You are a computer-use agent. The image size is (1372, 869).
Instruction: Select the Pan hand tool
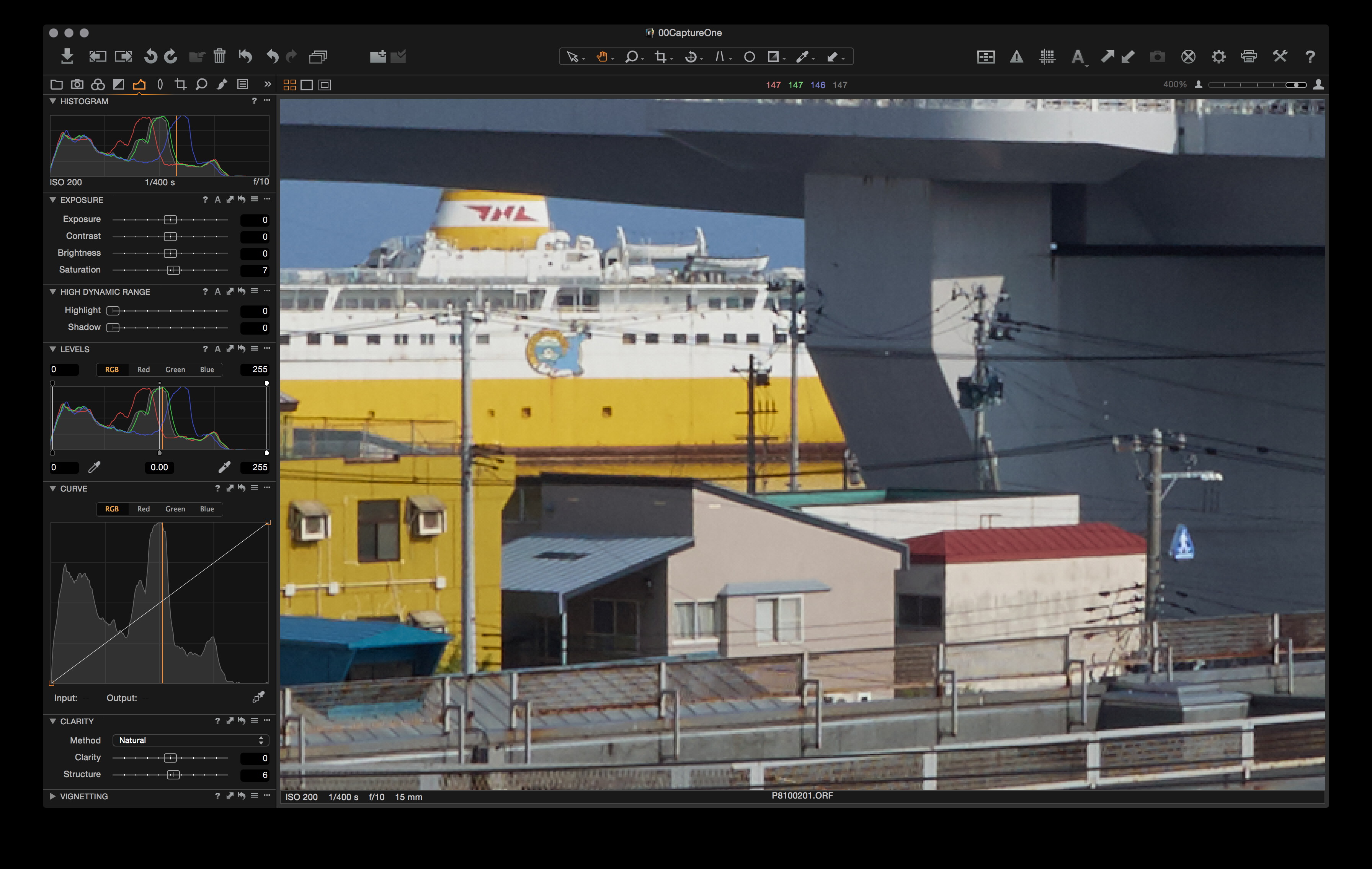(602, 56)
